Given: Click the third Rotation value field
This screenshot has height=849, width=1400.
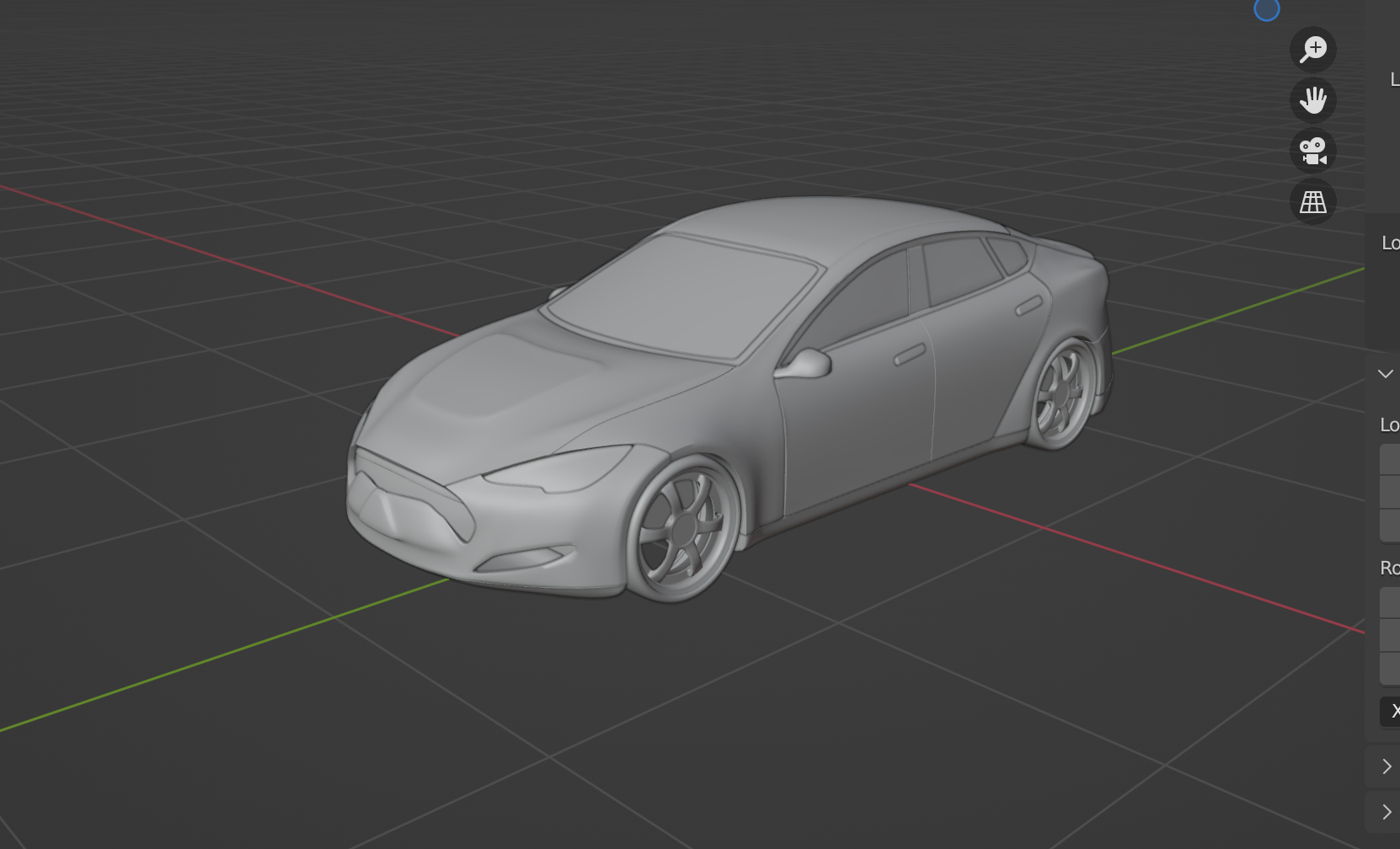Looking at the screenshot, I should pos(1391,669).
